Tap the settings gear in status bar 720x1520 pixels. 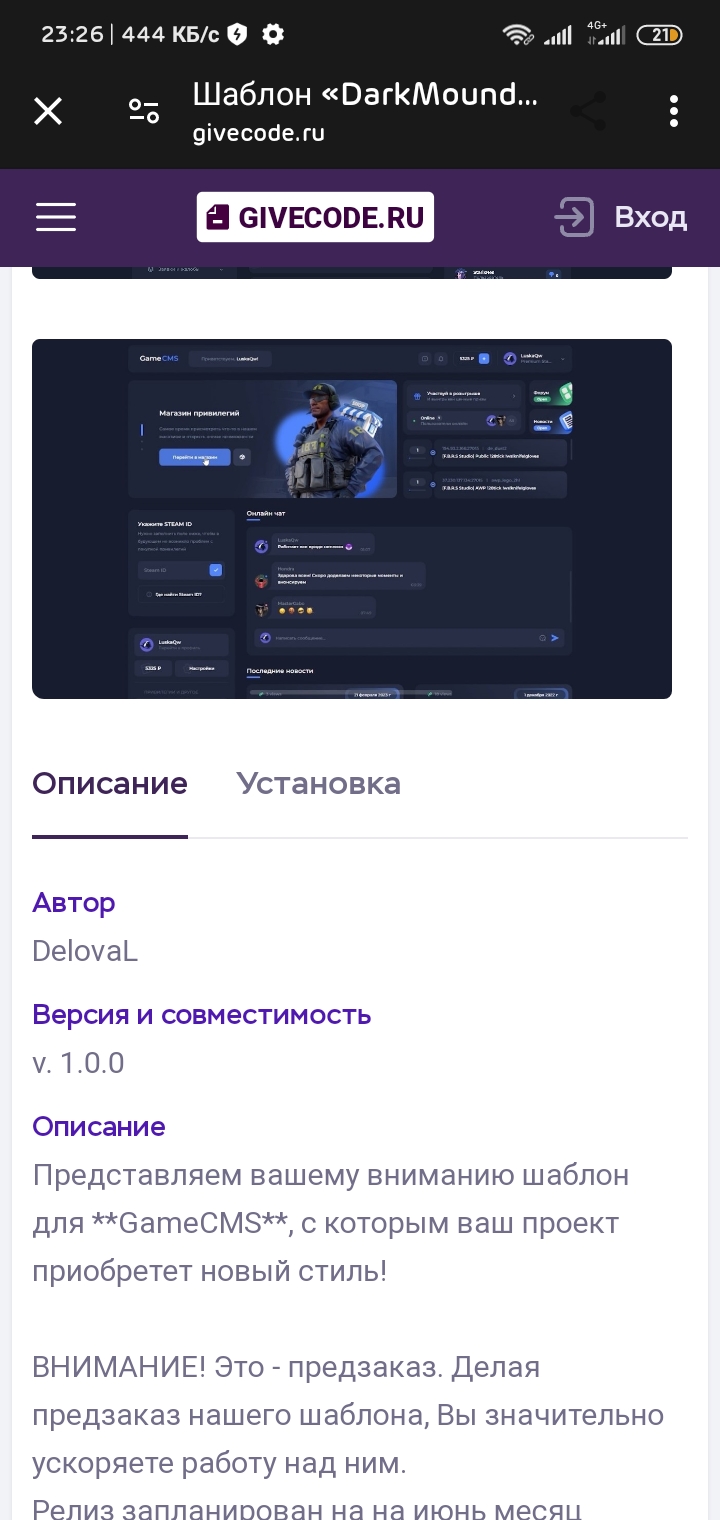pos(272,34)
